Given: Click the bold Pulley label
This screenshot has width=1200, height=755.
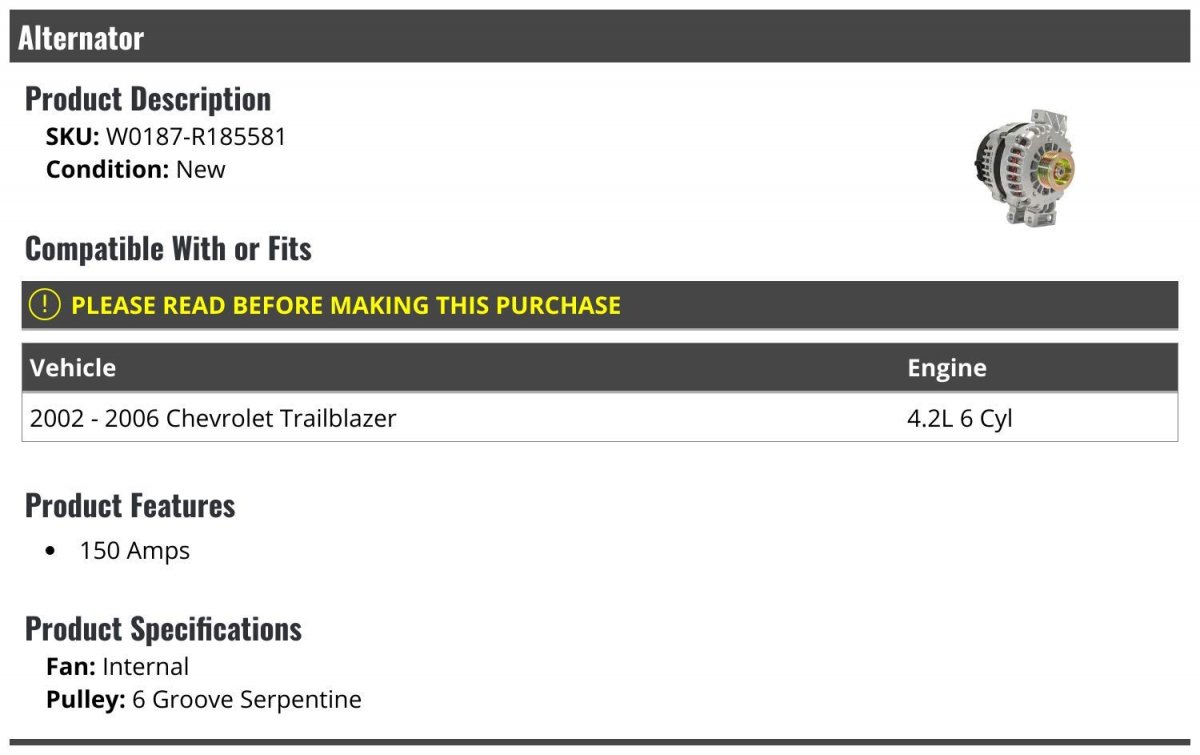Looking at the screenshot, I should (x=86, y=699).
